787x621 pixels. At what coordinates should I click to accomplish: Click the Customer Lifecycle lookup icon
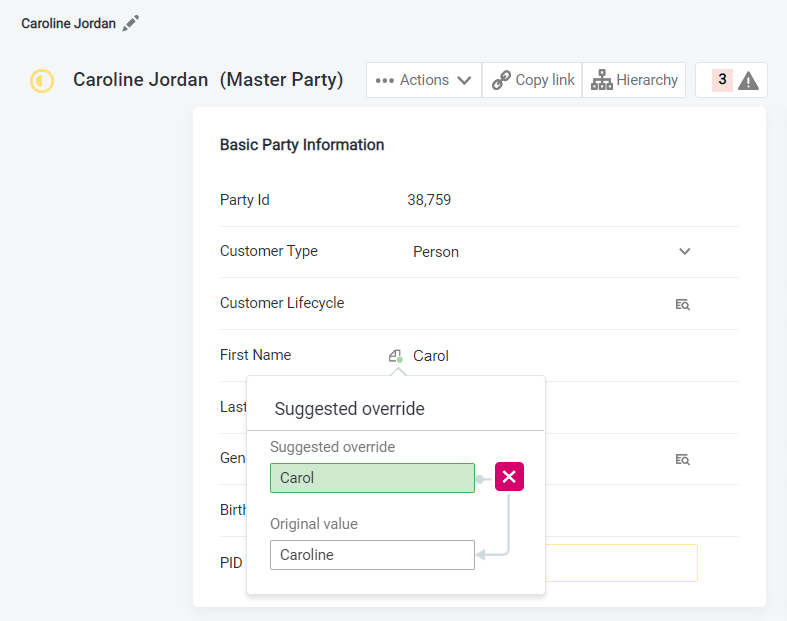[x=683, y=304]
